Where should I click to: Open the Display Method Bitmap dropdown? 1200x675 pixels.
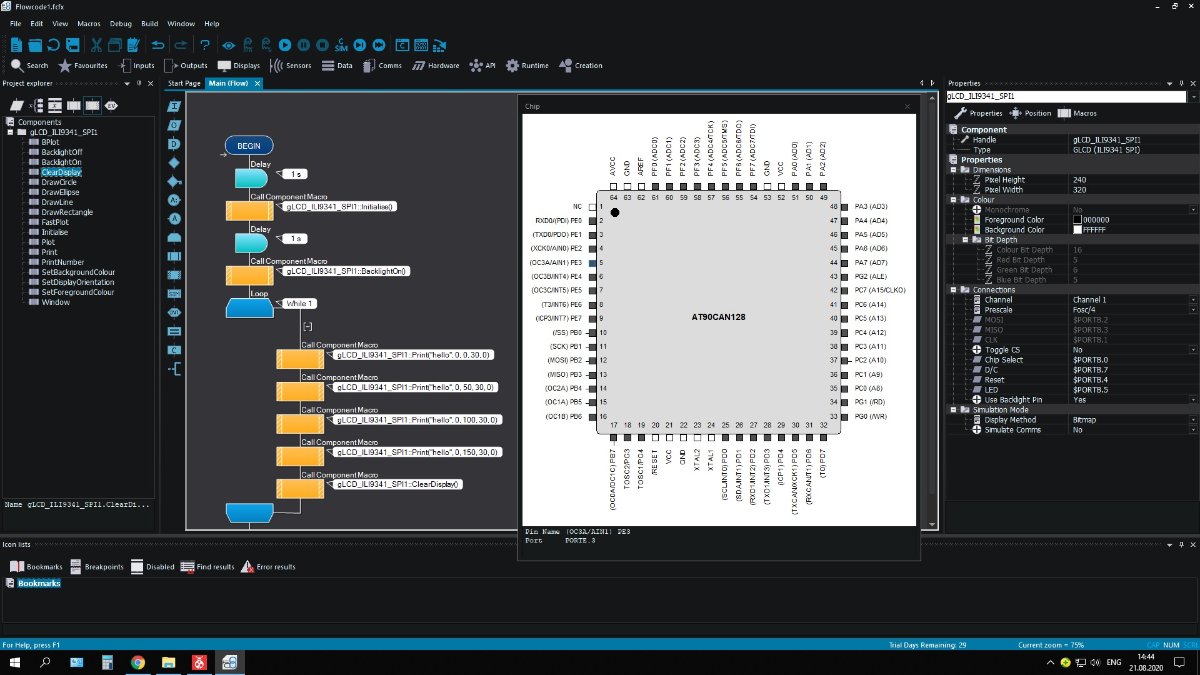point(1192,420)
